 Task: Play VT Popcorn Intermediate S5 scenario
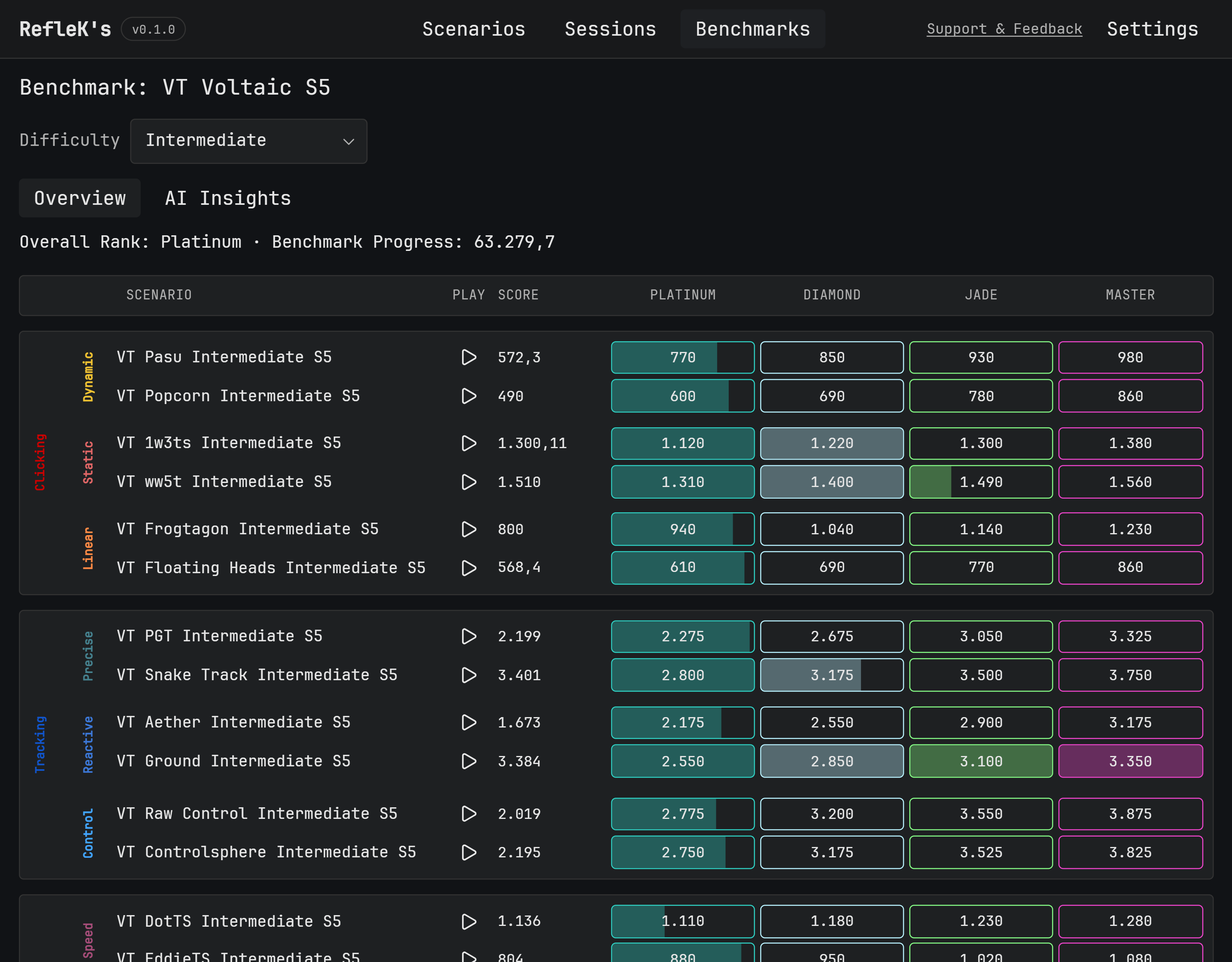pyautogui.click(x=469, y=396)
